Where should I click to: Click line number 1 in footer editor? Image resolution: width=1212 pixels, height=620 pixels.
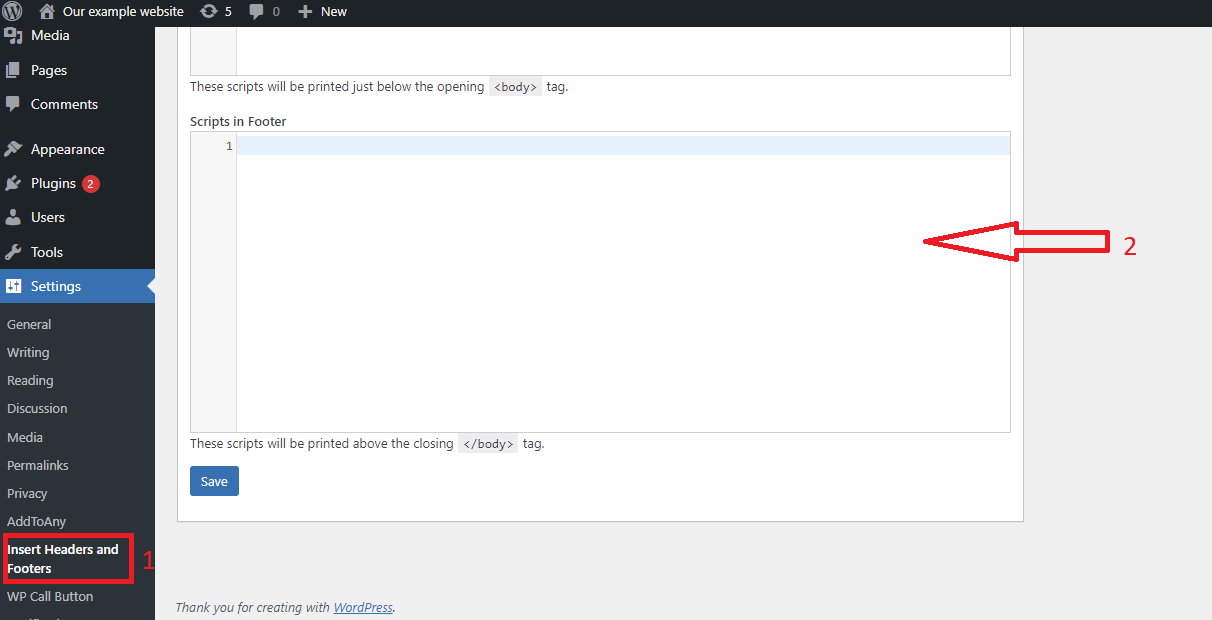(x=229, y=146)
